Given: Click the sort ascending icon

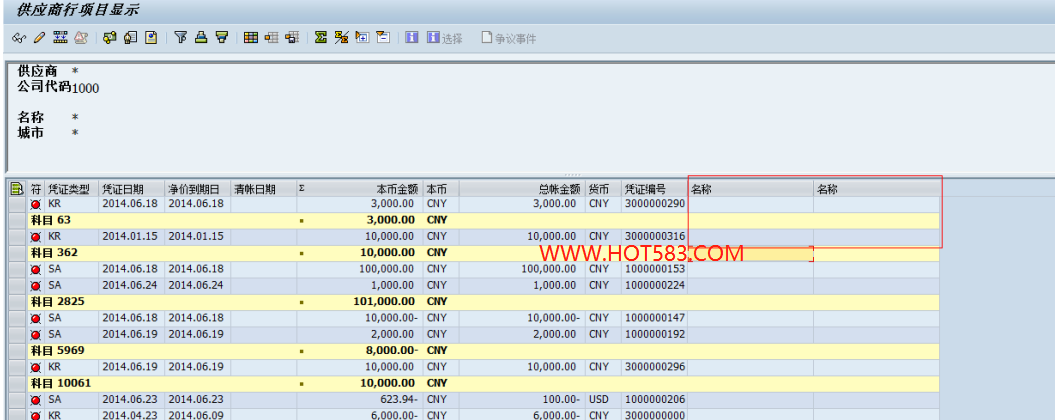Looking at the screenshot, I should [x=201, y=38].
